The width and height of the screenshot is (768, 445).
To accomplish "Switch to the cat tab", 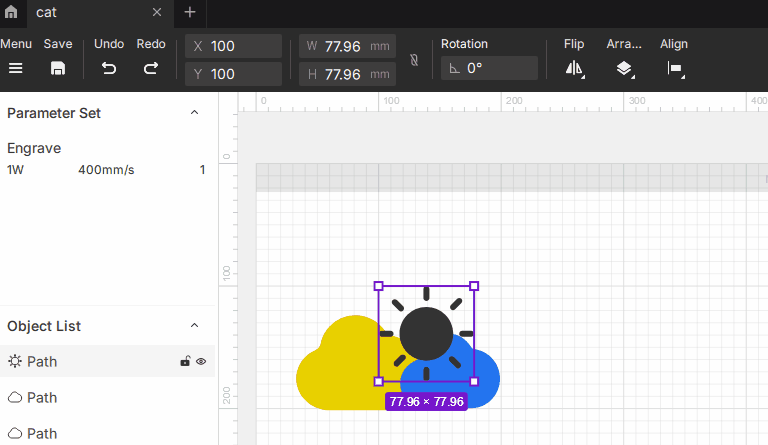I will tap(80, 12).
